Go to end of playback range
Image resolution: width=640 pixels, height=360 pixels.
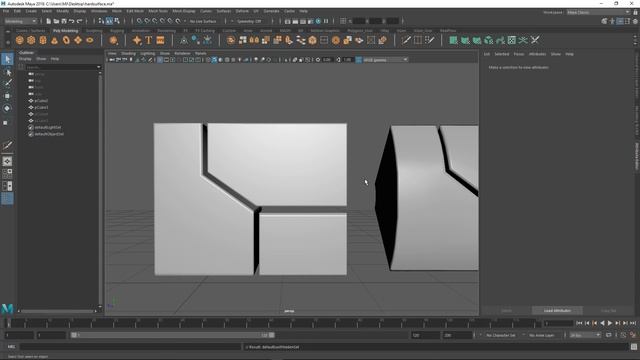click(633, 323)
